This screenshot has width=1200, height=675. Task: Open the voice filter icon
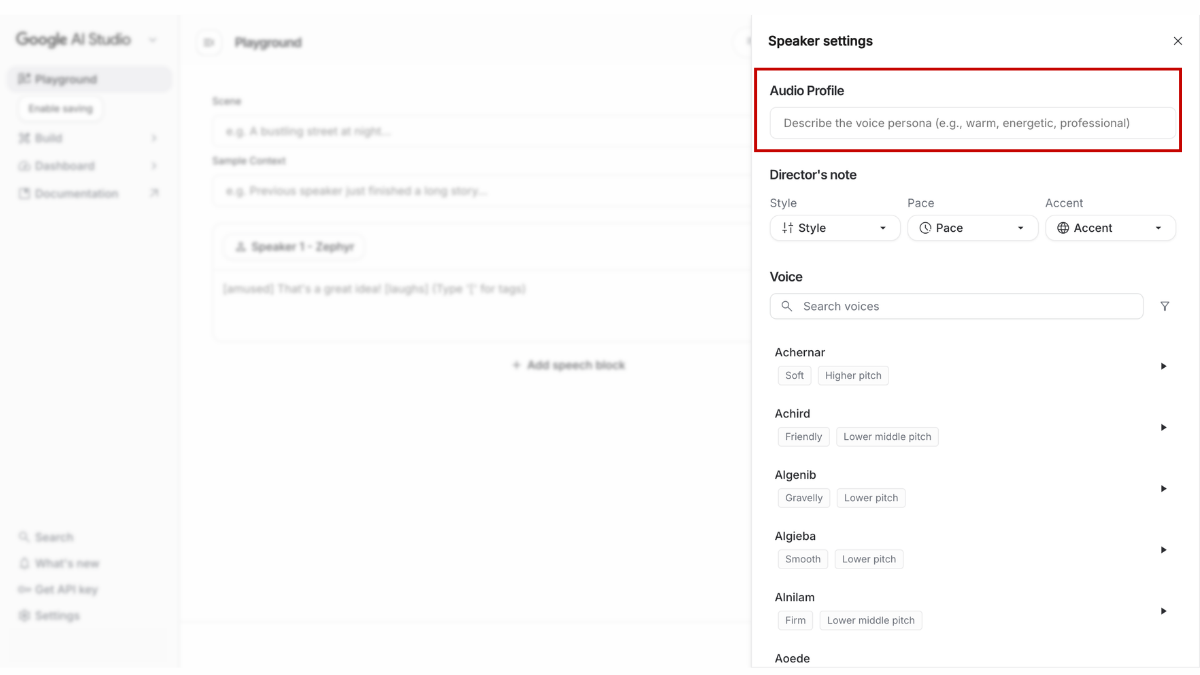coord(1165,306)
